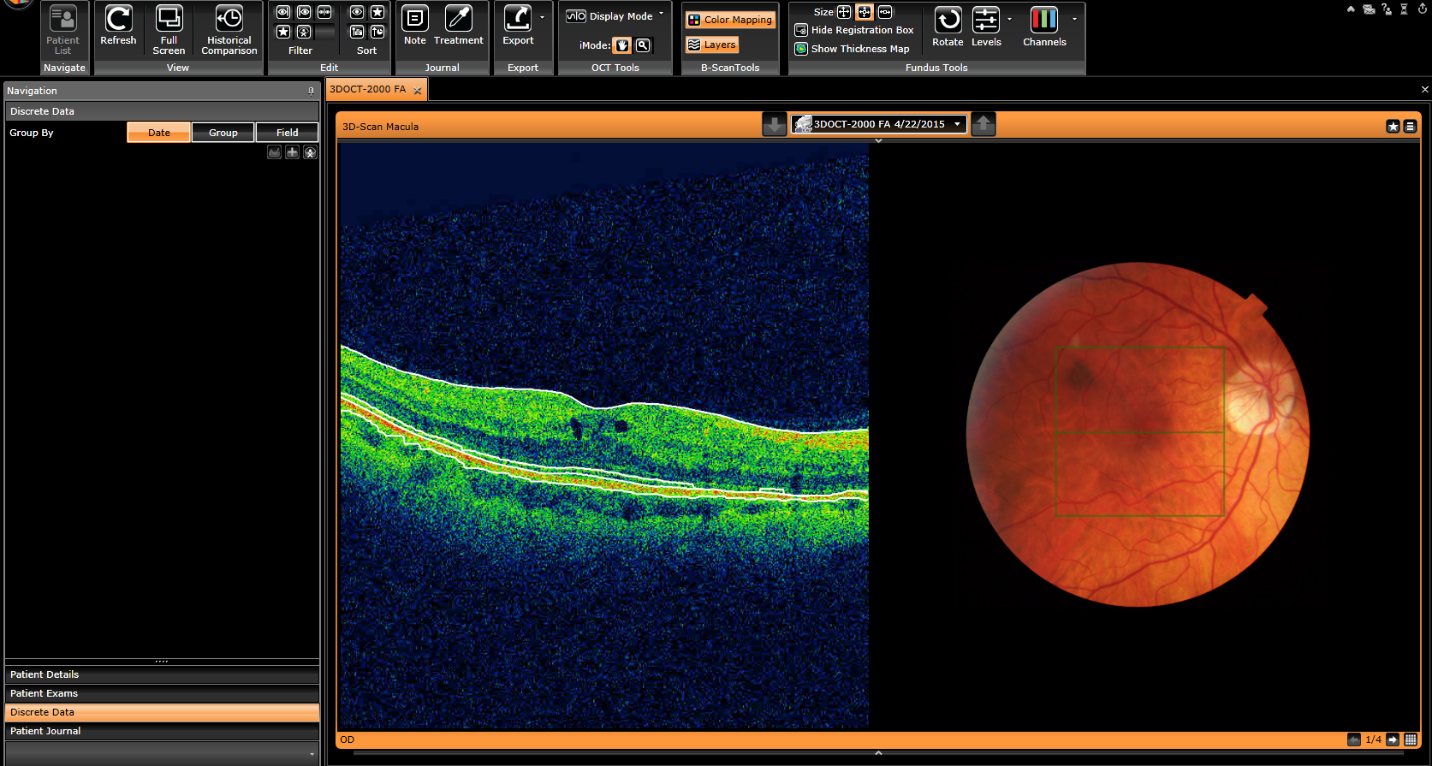Open Historical Comparison tool
The height and width of the screenshot is (766, 1432).
coord(229,20)
